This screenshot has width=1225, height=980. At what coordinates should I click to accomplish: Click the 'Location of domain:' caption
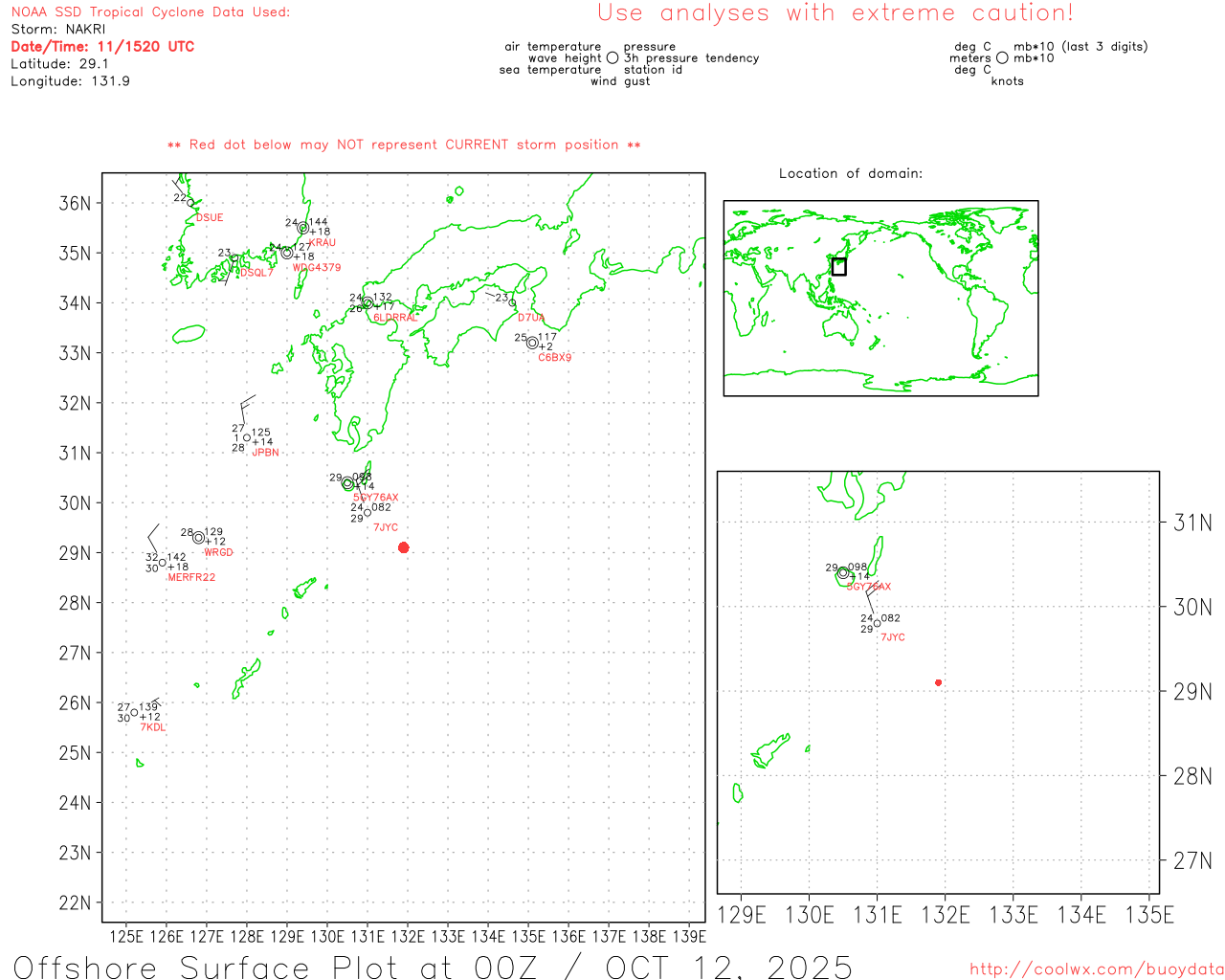[x=851, y=173]
